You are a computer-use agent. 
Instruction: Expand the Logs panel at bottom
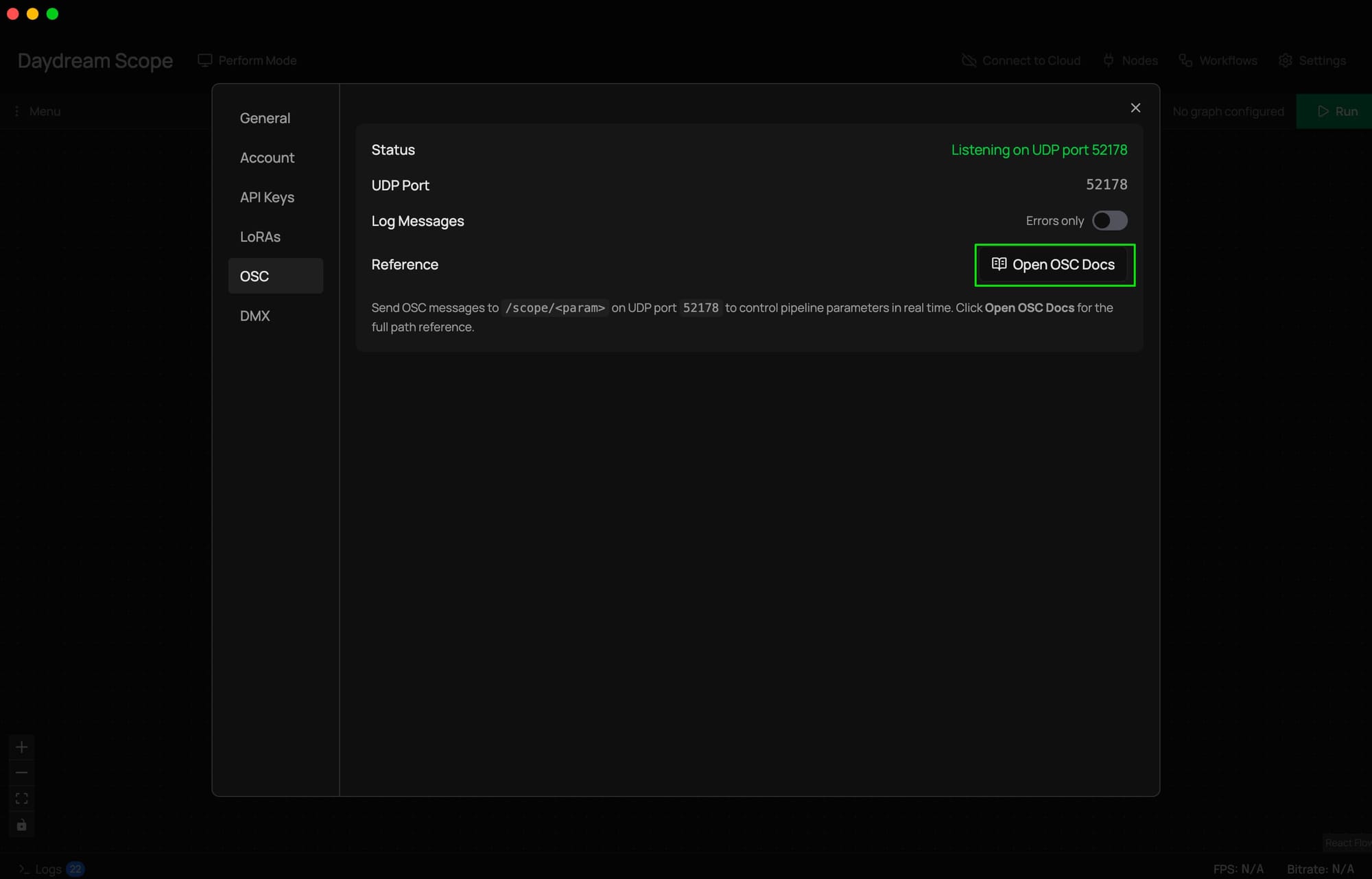48,869
